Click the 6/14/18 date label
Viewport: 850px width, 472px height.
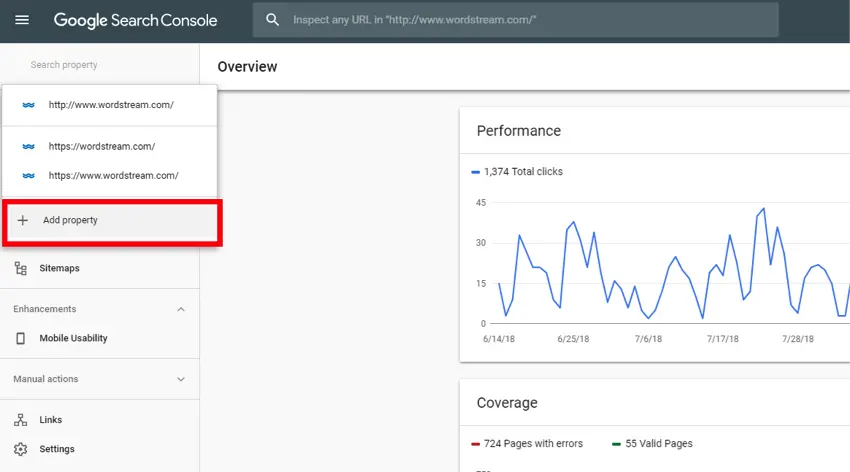(499, 339)
